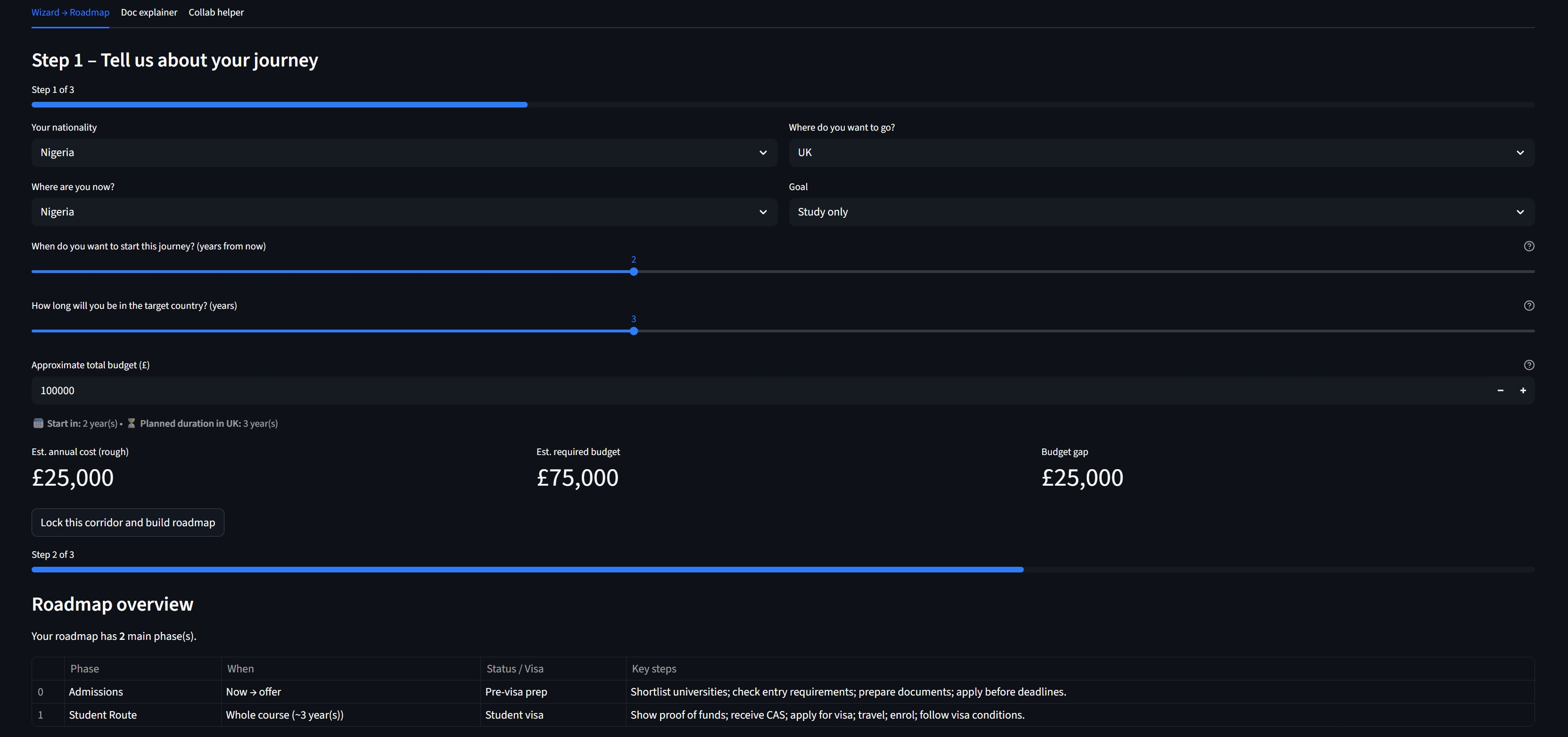Select the Student Route row in table
1568x737 pixels.
click(x=103, y=714)
